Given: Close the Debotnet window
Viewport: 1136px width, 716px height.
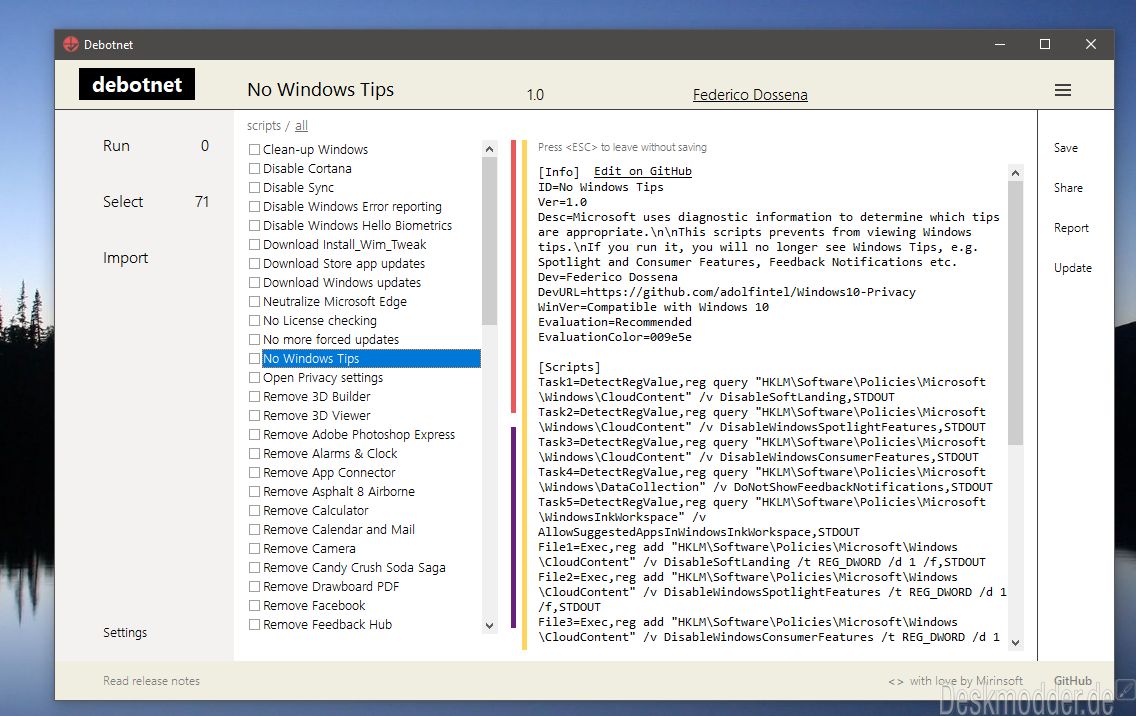Looking at the screenshot, I should coord(1090,44).
